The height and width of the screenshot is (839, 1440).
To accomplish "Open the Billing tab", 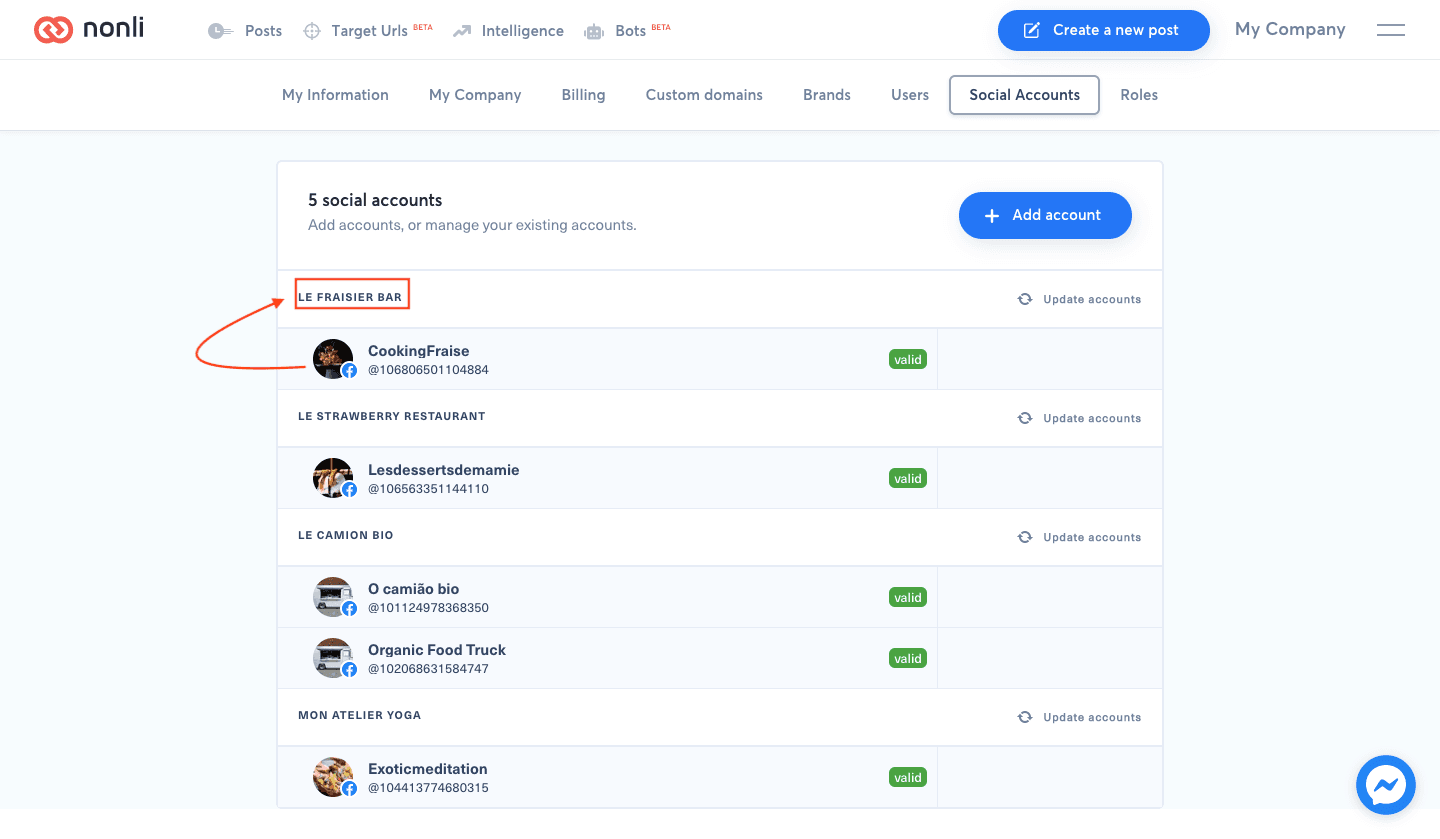I will tap(583, 95).
